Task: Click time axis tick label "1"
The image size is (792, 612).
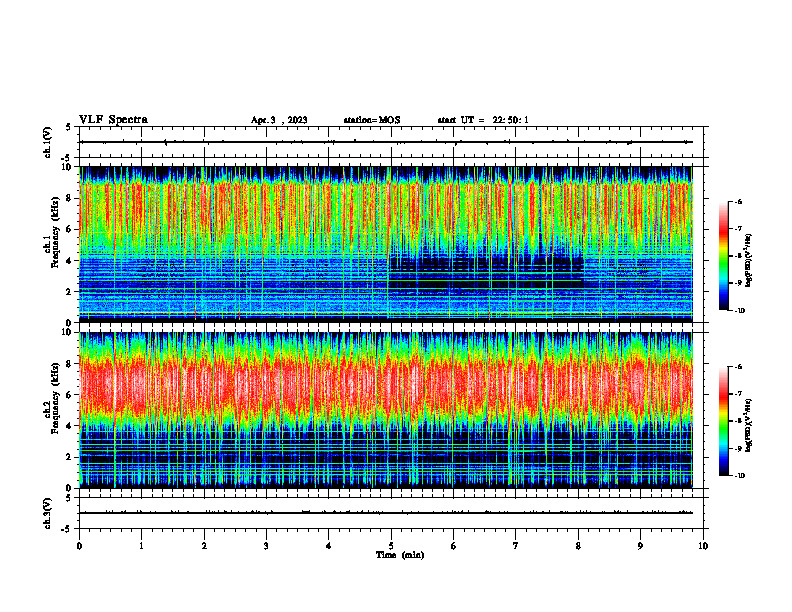Action: tap(141, 546)
